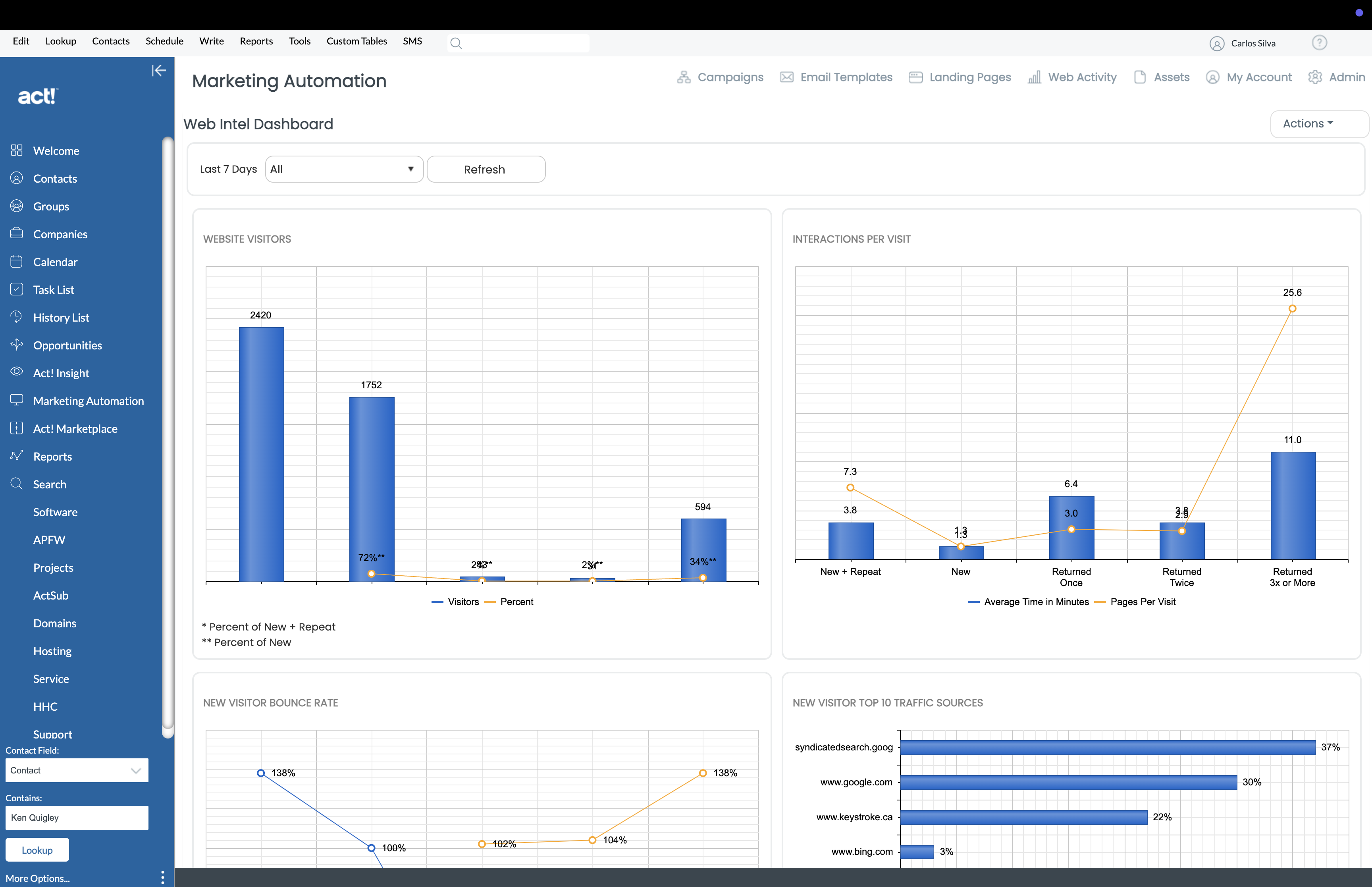
Task: Click the 2420 visitors bar
Action: point(261,455)
